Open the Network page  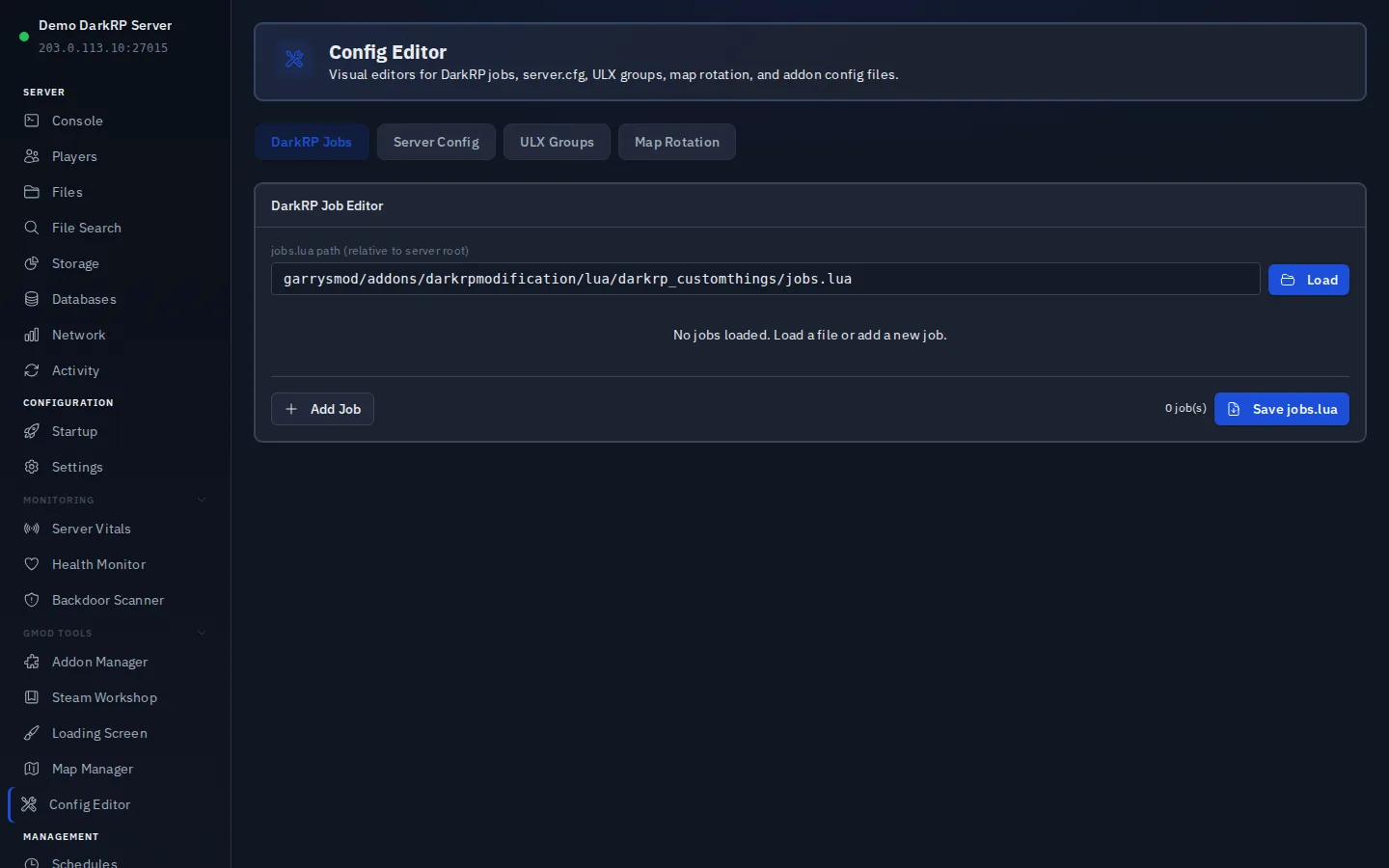[x=116, y=335]
